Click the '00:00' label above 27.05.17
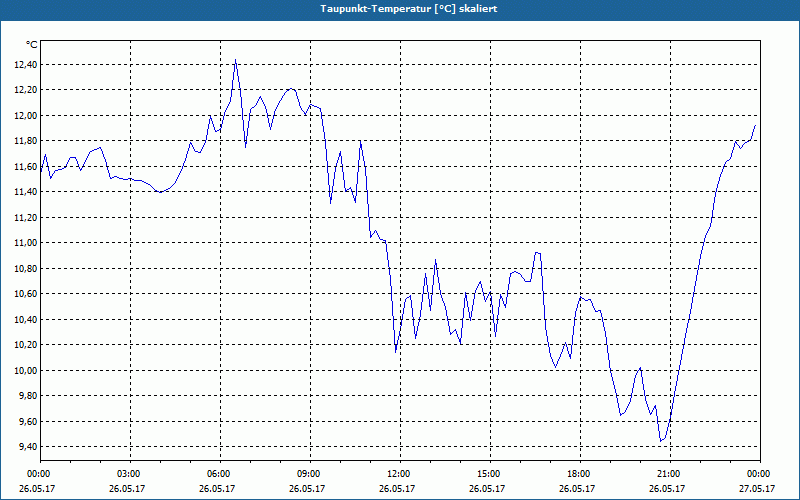 [x=760, y=474]
